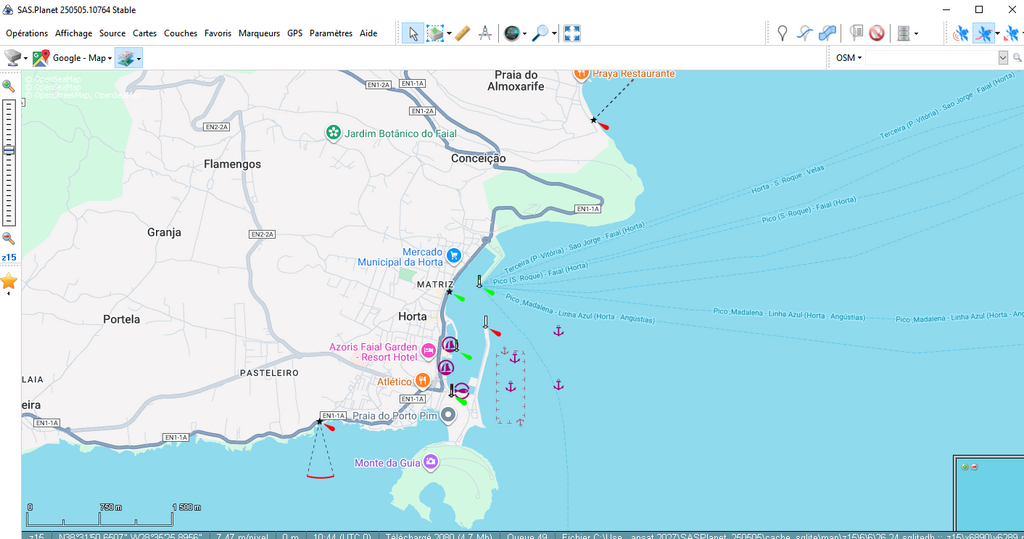The height and width of the screenshot is (539, 1024).
Task: Toggle the layers overlay button
Action: pyautogui.click(x=126, y=58)
